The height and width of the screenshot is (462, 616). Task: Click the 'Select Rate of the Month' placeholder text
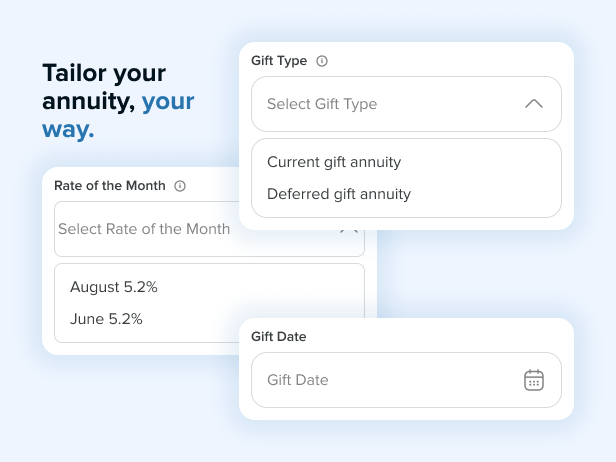point(144,229)
